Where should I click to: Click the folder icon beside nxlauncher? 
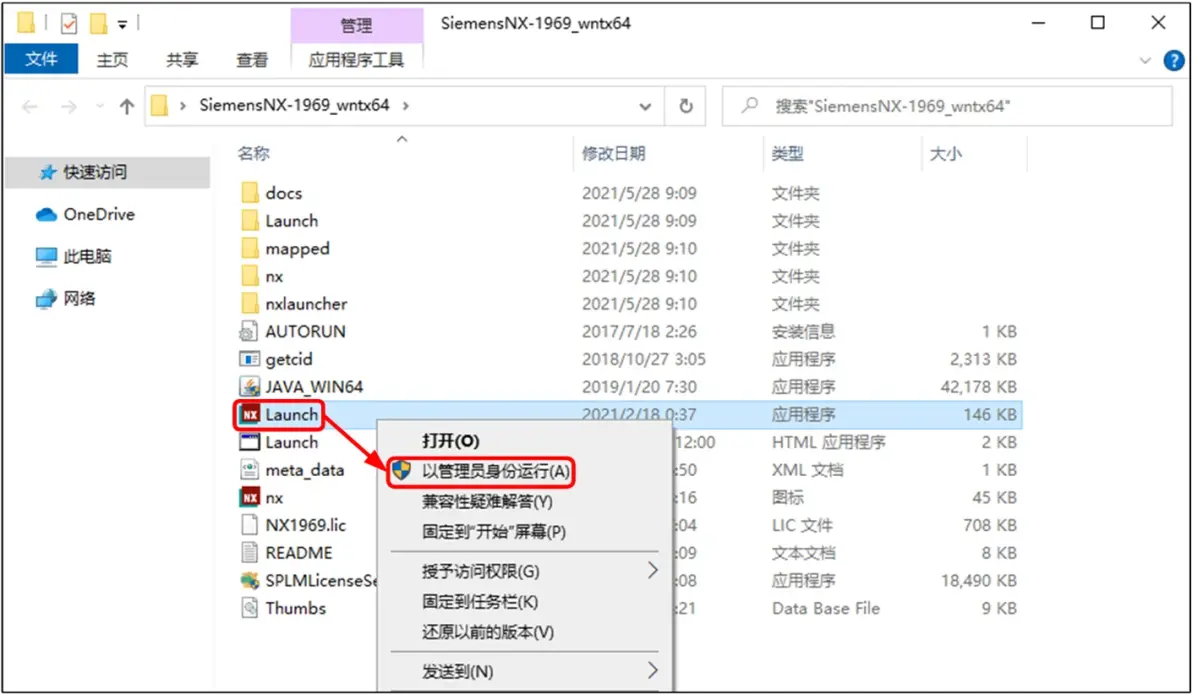[249, 303]
